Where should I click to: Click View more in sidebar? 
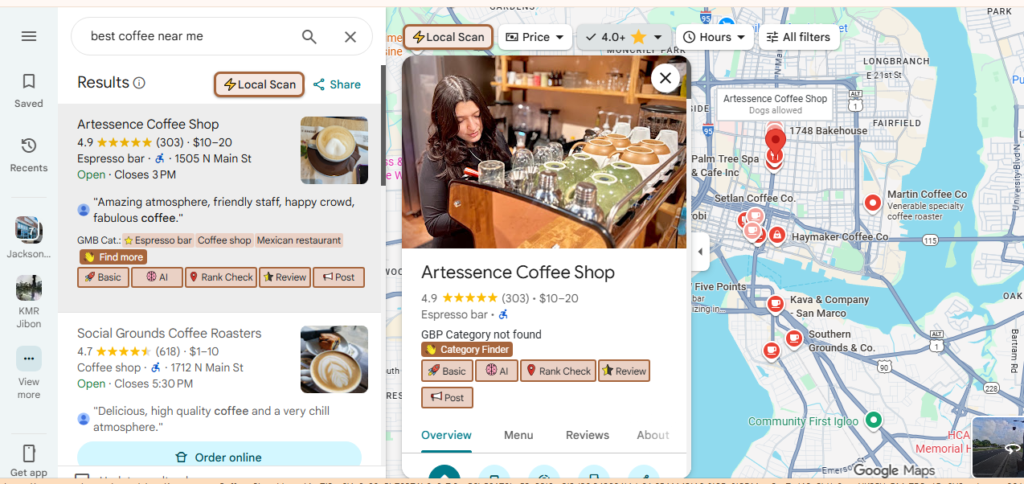(x=29, y=373)
